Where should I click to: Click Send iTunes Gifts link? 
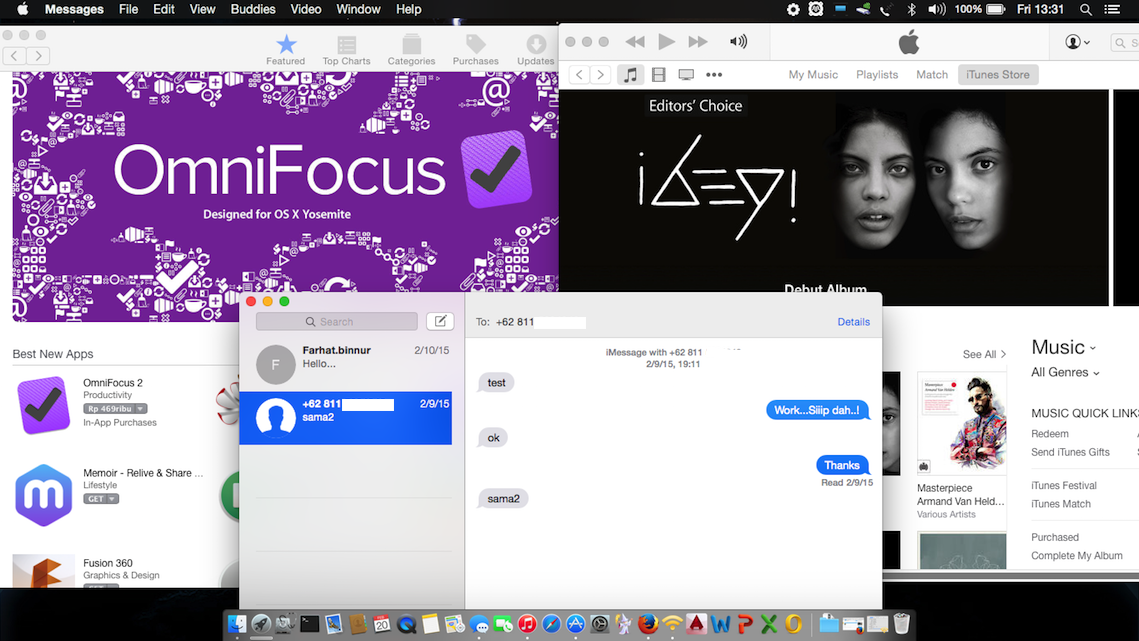(1070, 452)
